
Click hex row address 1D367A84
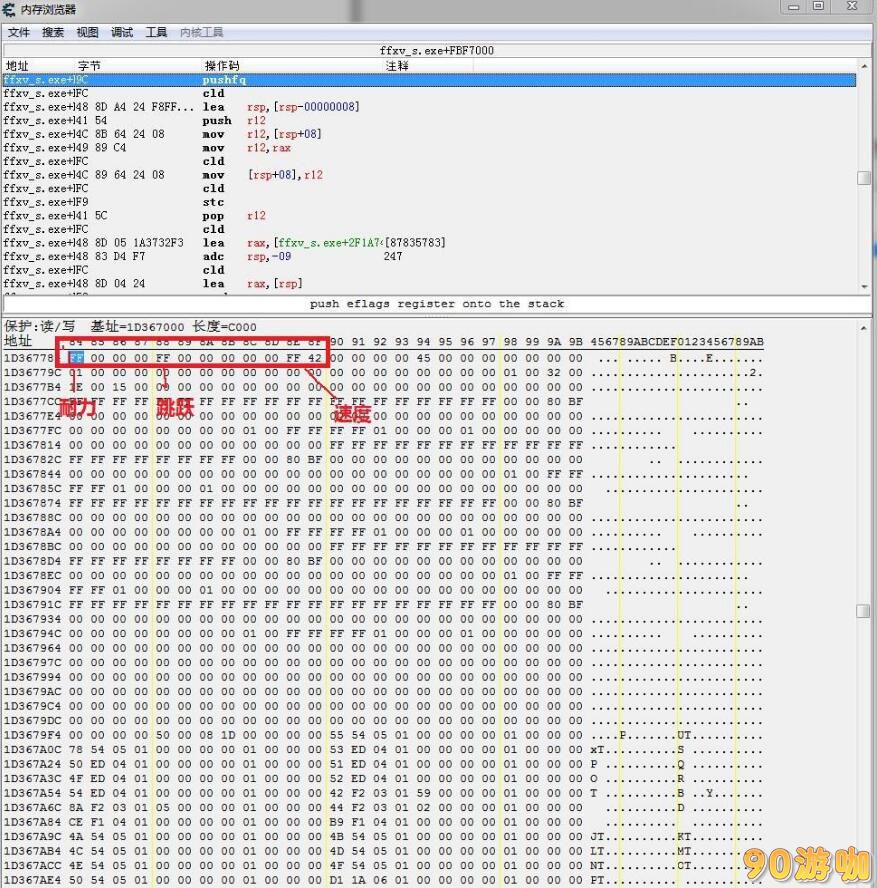click(x=32, y=822)
